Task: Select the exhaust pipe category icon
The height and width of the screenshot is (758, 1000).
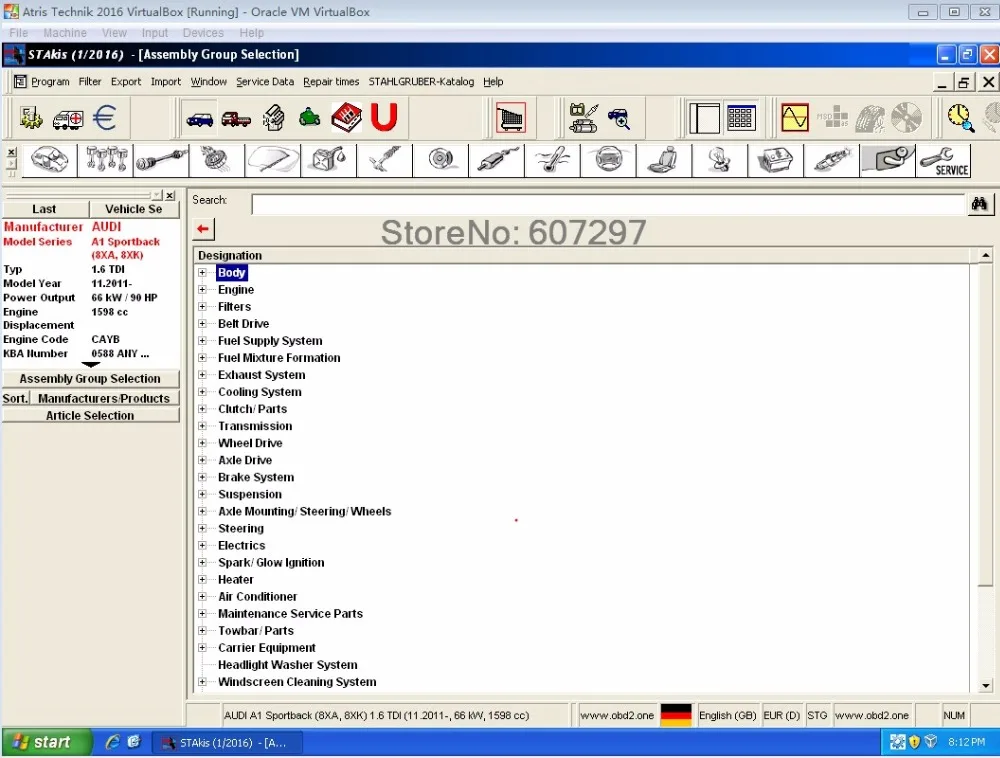Action: pyautogui.click(x=497, y=160)
